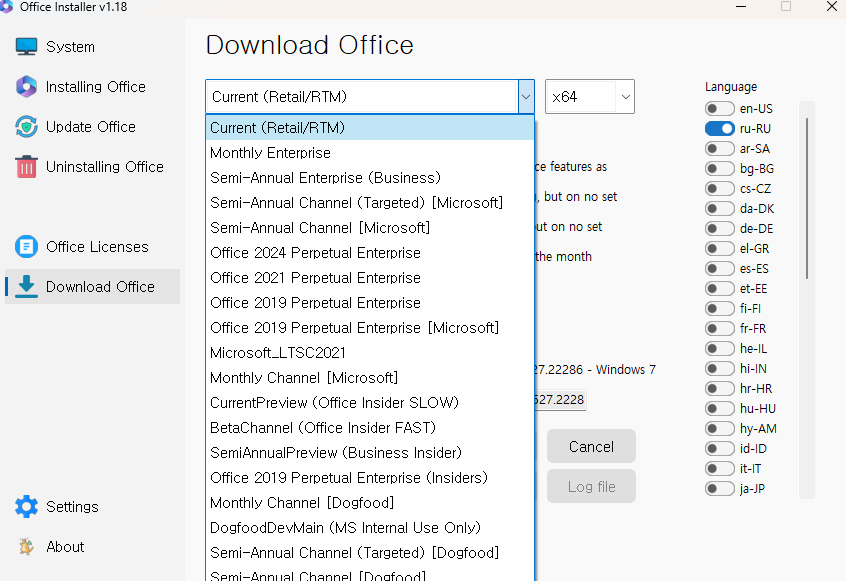This screenshot has height=581, width=846.
Task: Minimize the Office Installer window
Action: click(741, 6)
